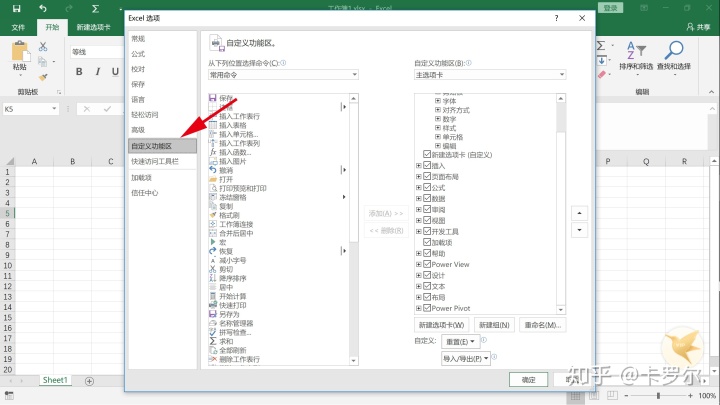Expand the 对齐方式 group node
This screenshot has width=720, height=405.
pyautogui.click(x=438, y=110)
